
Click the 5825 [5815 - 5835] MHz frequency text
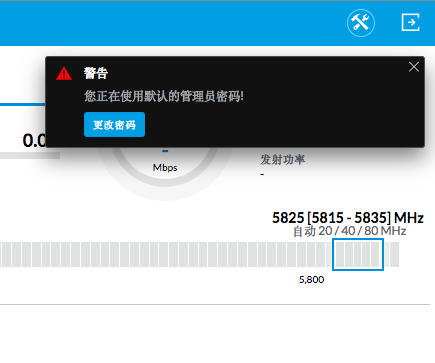348,218
